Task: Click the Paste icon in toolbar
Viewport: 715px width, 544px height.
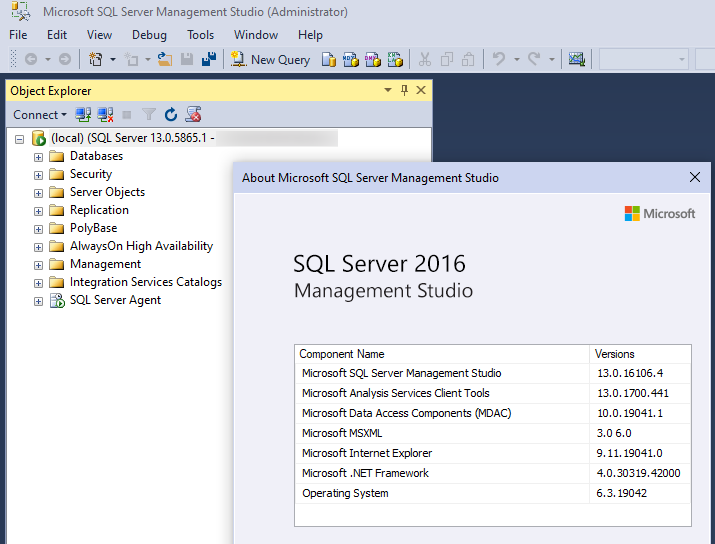Action: [x=468, y=59]
